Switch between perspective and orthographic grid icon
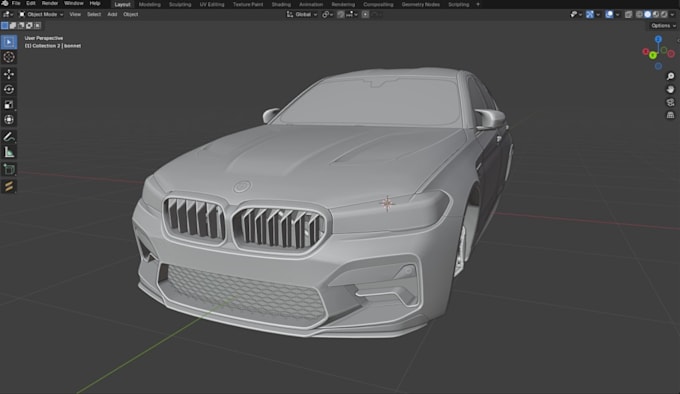The width and height of the screenshot is (680, 394). click(670, 115)
